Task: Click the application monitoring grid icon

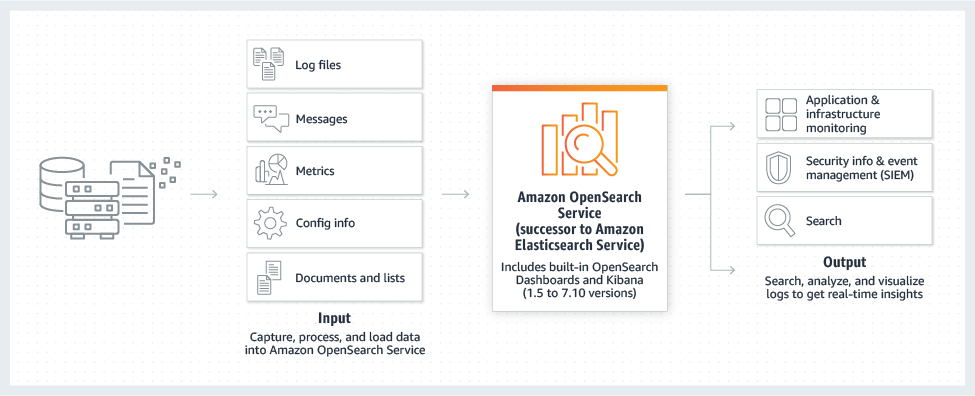Action: click(x=781, y=114)
